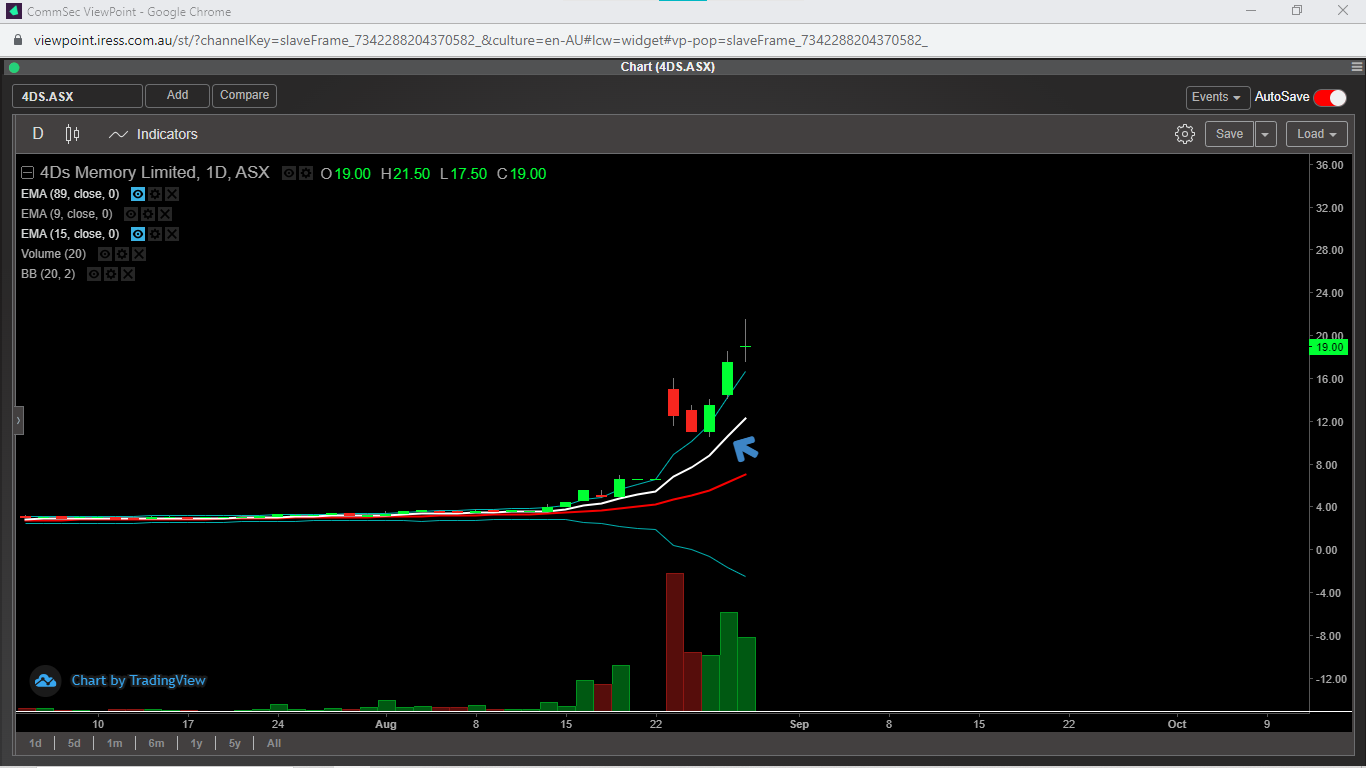Hide the EMA (89, close, 0) line

pyautogui.click(x=138, y=194)
